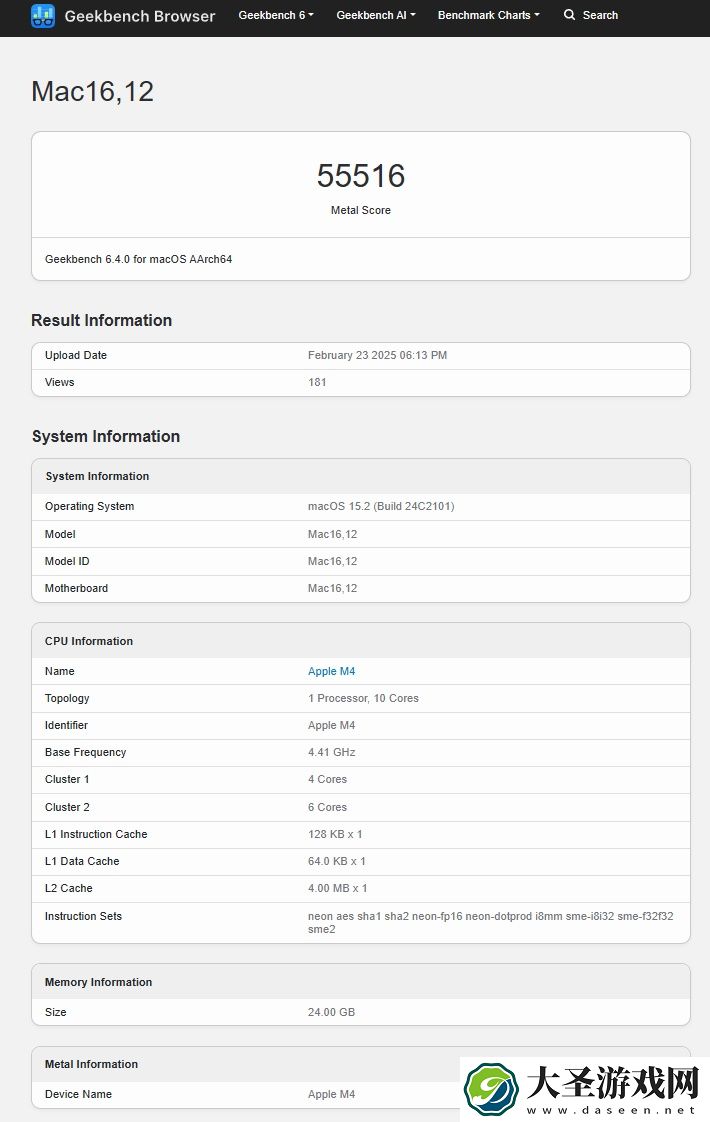710x1122 pixels.
Task: Select the macOS 15.2 (Build 24C2101) value
Action: pos(381,506)
